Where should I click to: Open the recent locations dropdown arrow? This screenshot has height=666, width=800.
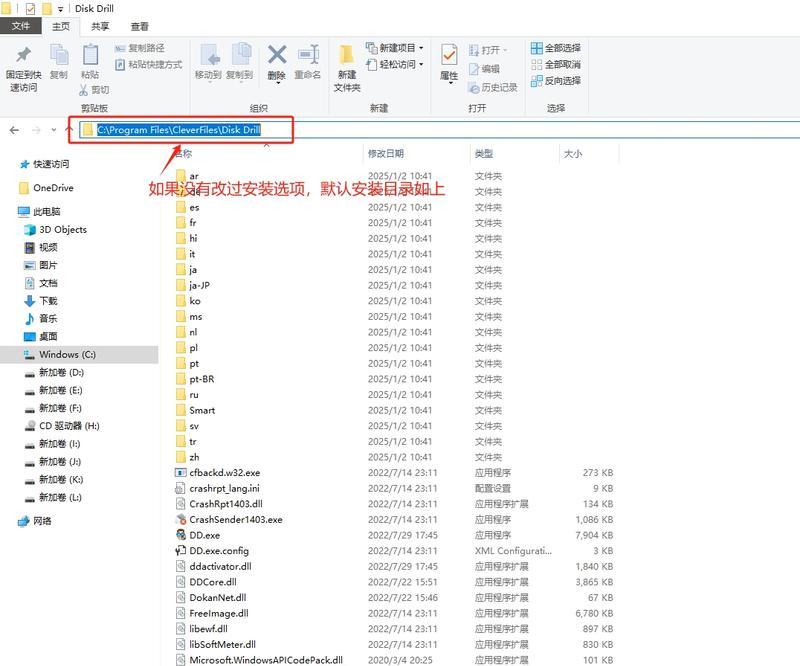[54, 130]
